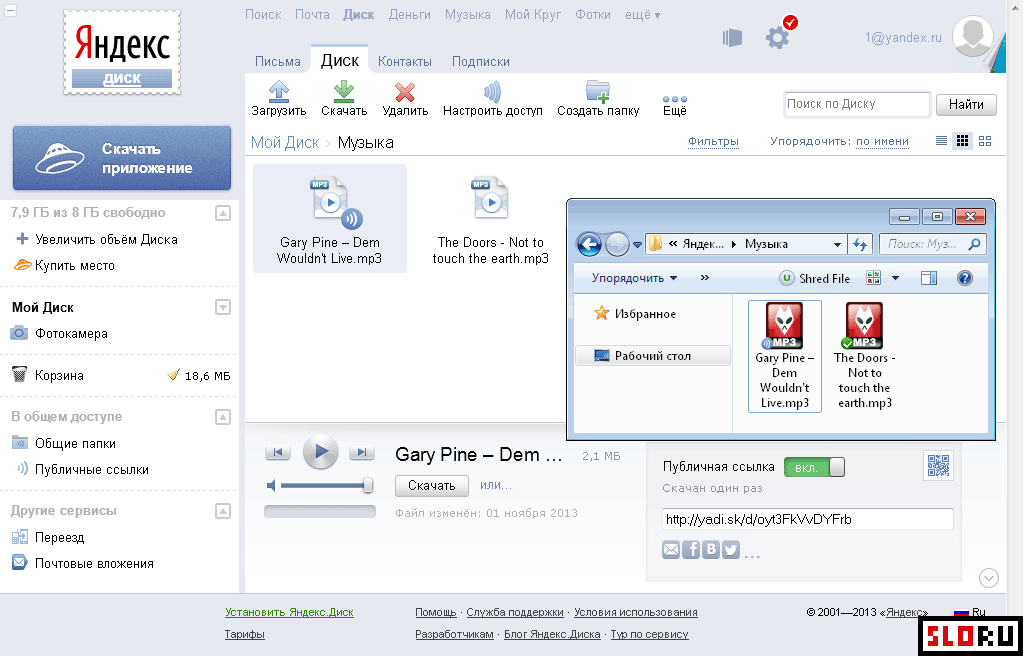Open Фотки in top navigation
The width and height of the screenshot is (1023, 656).
pyautogui.click(x=593, y=14)
